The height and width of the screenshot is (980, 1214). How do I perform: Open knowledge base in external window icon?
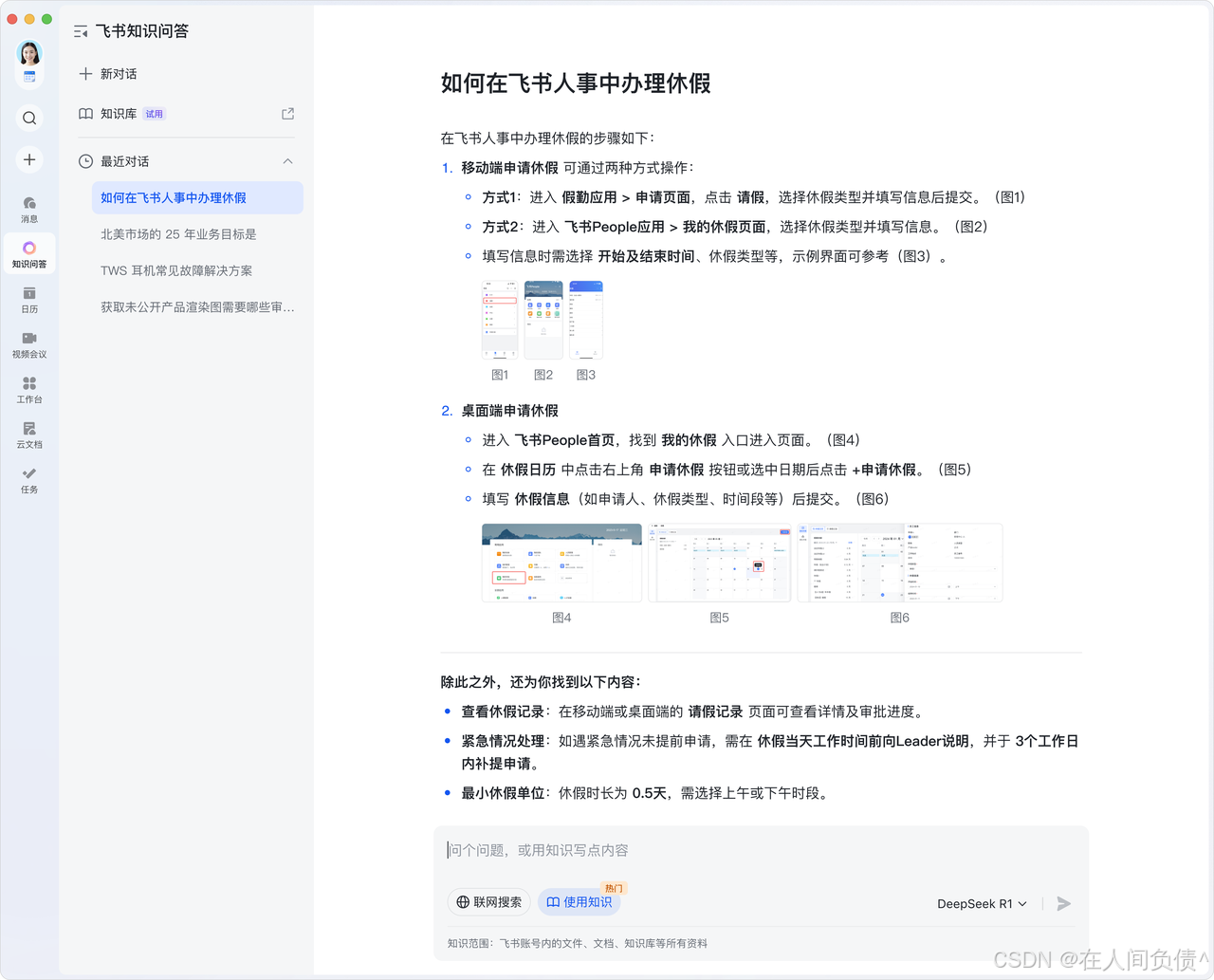[288, 114]
